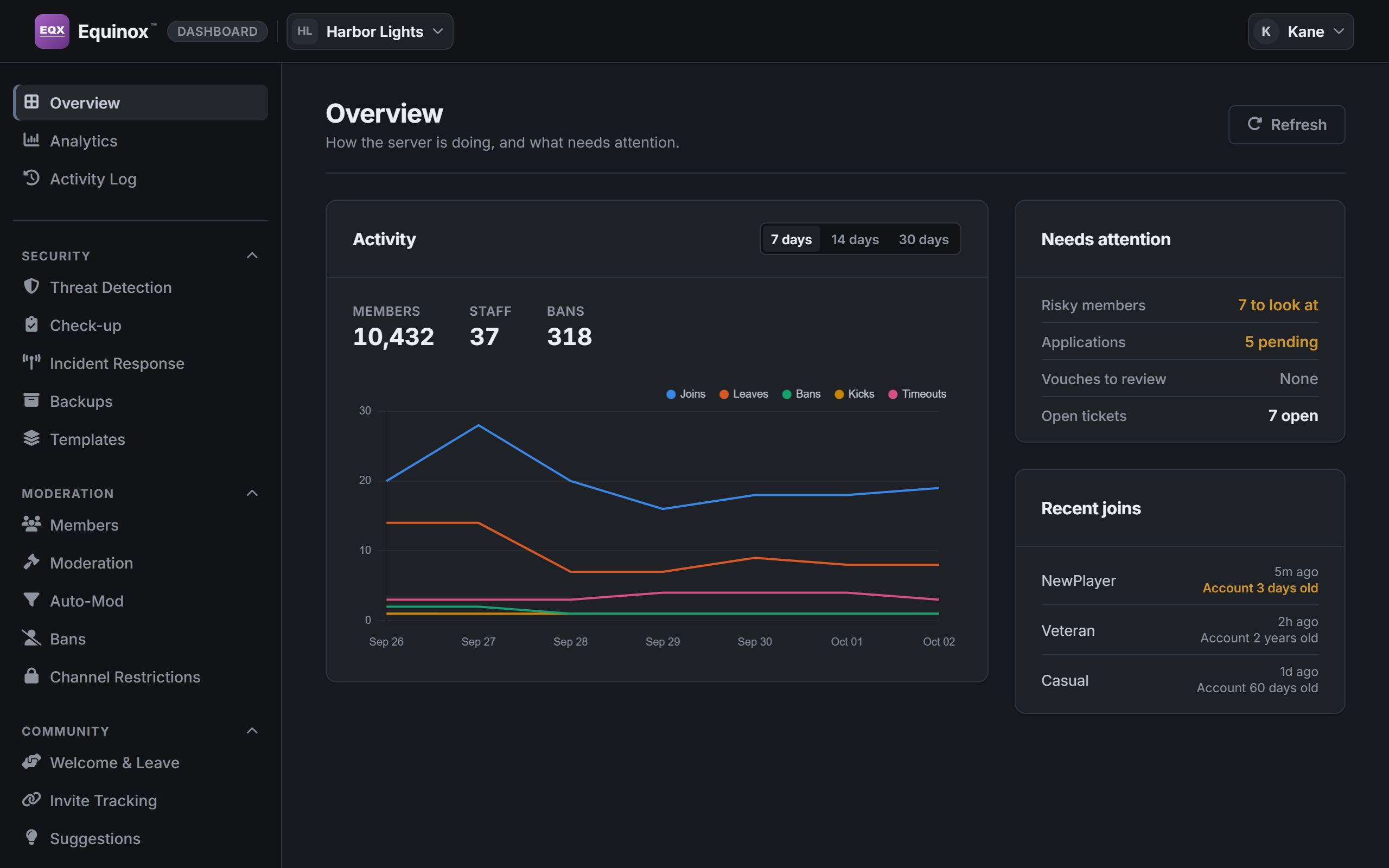1389x868 pixels.
Task: Select the 7 days activity range
Action: 791,239
